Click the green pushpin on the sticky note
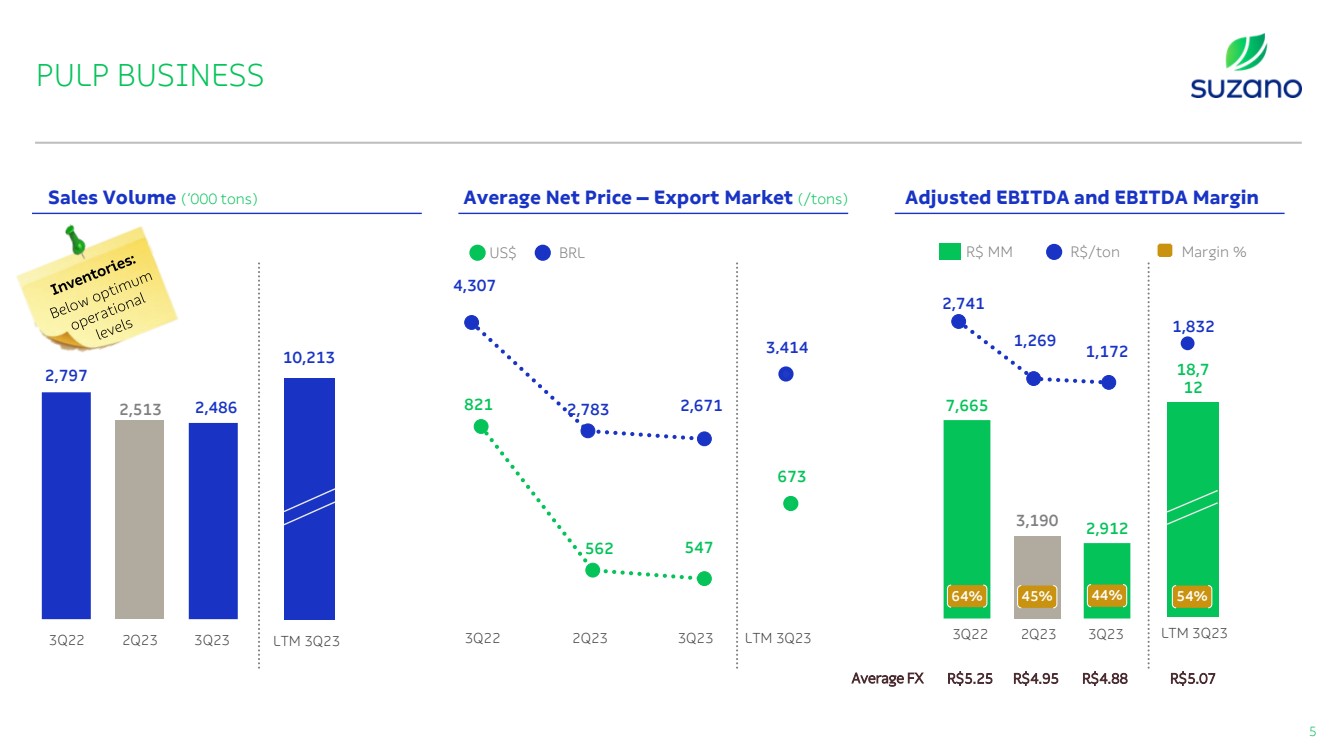Viewport: 1333px width, 749px height. point(75,240)
